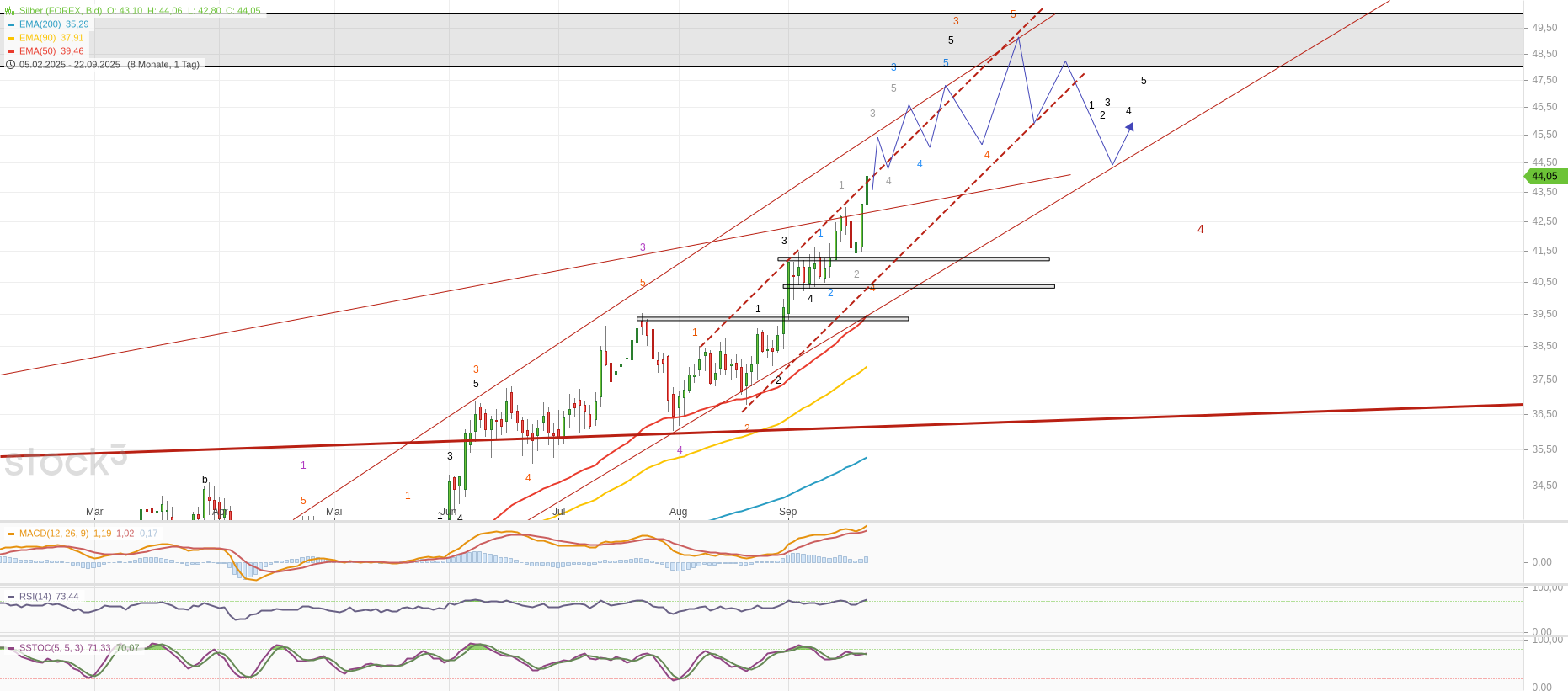Open the MACD(12, 26, 9) indicator label
Image resolution: width=1568 pixels, height=691 pixels.
click(x=53, y=534)
